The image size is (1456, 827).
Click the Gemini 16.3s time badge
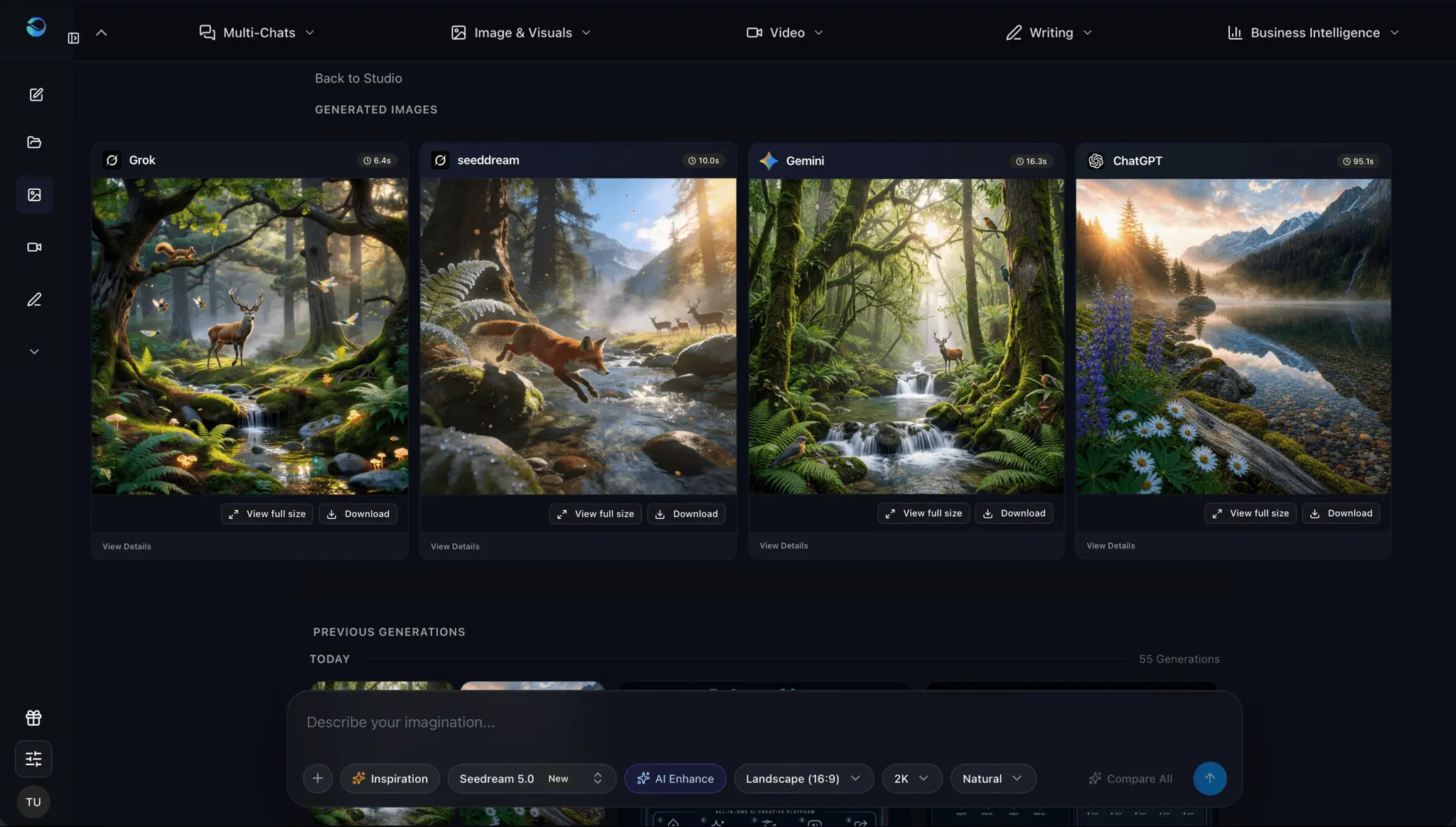point(1031,161)
